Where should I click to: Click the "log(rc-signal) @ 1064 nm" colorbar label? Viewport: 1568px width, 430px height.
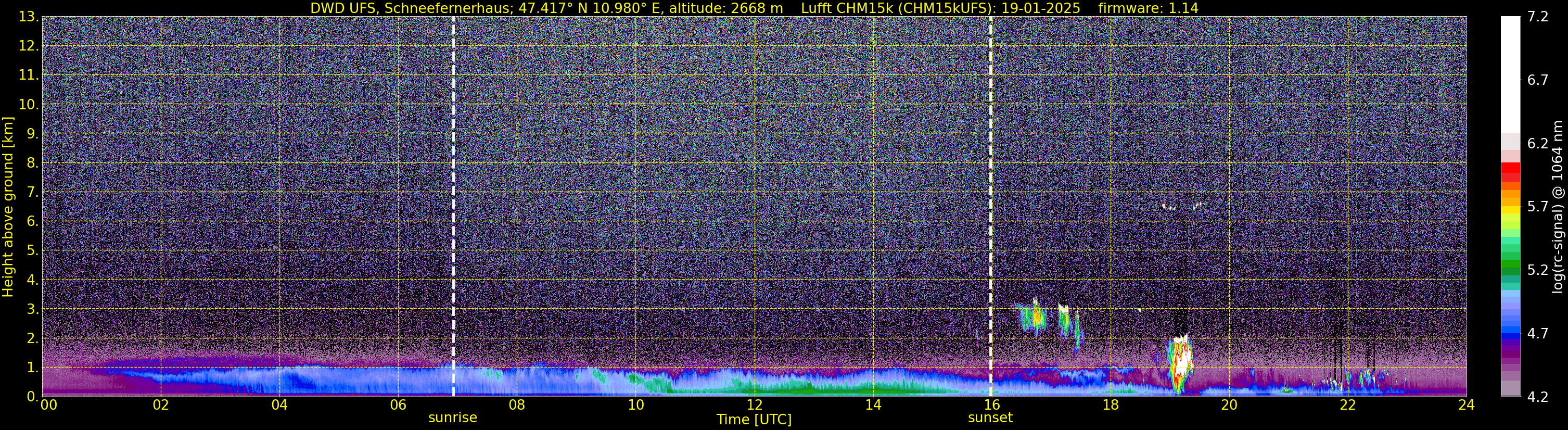point(1558,207)
